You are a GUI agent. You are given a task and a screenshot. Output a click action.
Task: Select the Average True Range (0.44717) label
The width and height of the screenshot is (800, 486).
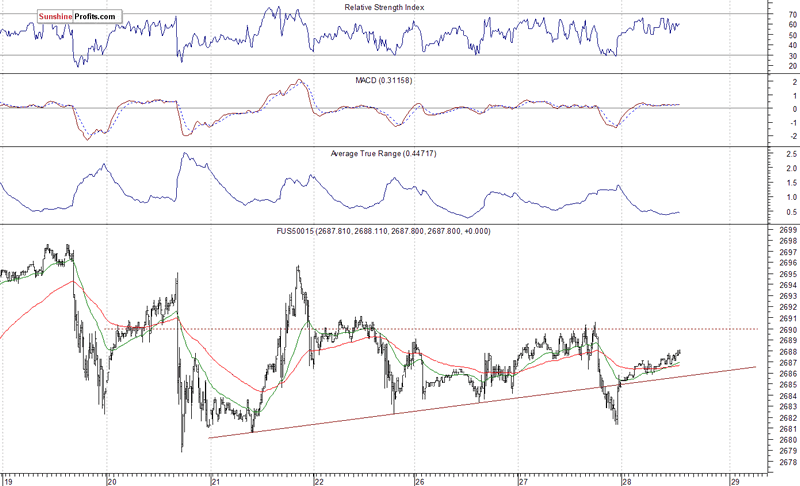pos(383,154)
